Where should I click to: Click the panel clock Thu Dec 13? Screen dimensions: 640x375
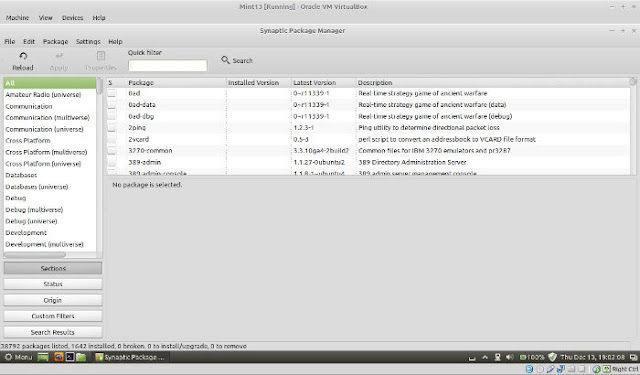pos(592,357)
